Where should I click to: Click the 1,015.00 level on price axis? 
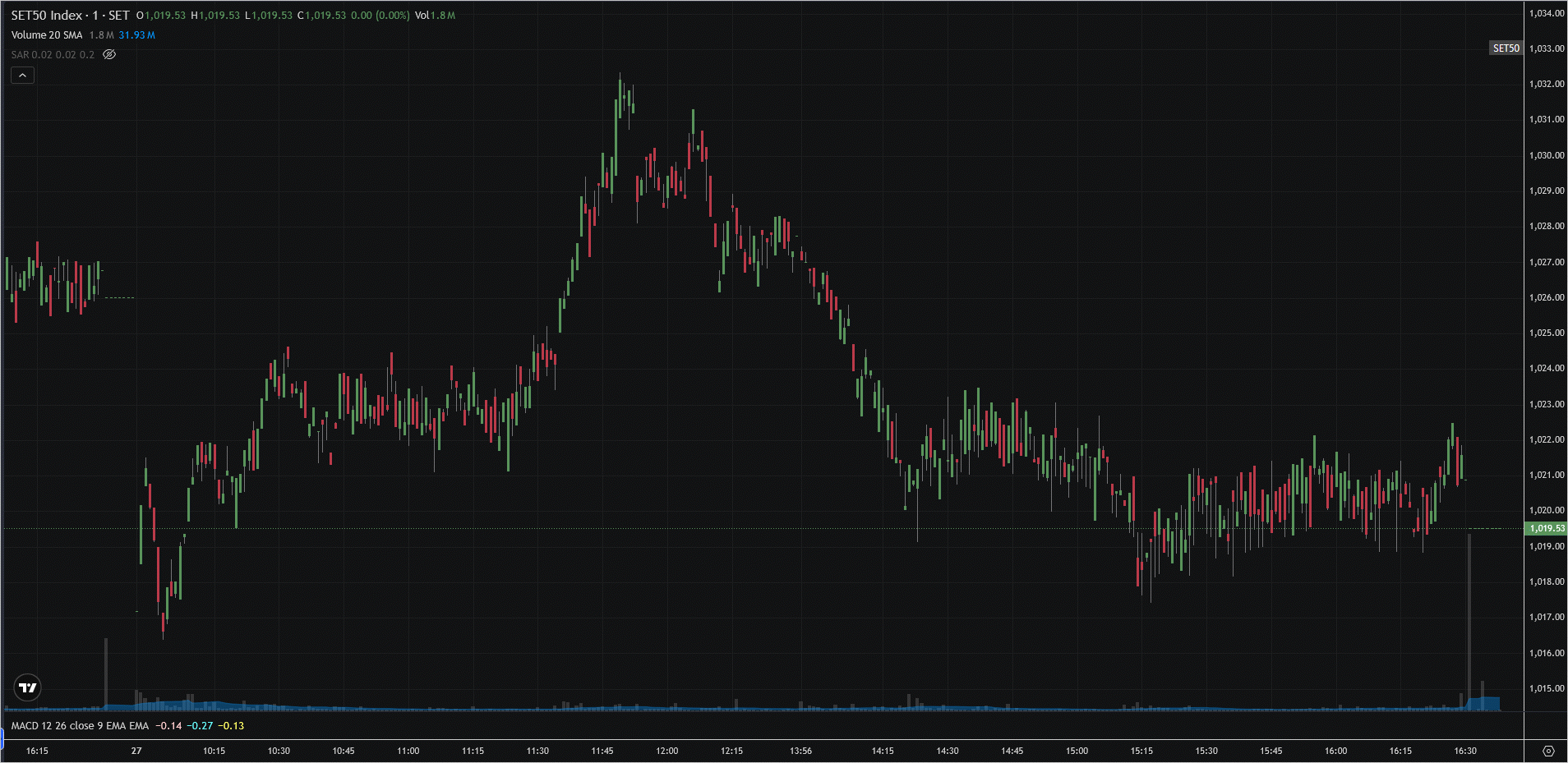[x=1546, y=688]
